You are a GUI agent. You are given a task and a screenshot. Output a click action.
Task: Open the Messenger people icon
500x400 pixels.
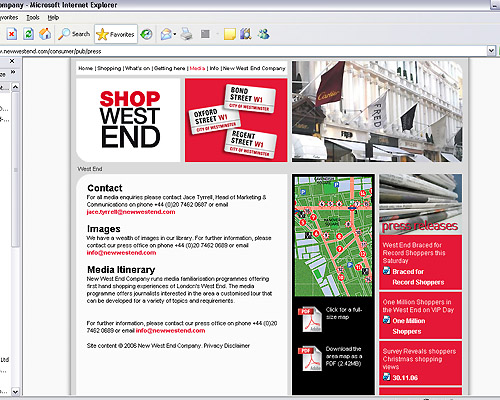pyautogui.click(x=264, y=34)
